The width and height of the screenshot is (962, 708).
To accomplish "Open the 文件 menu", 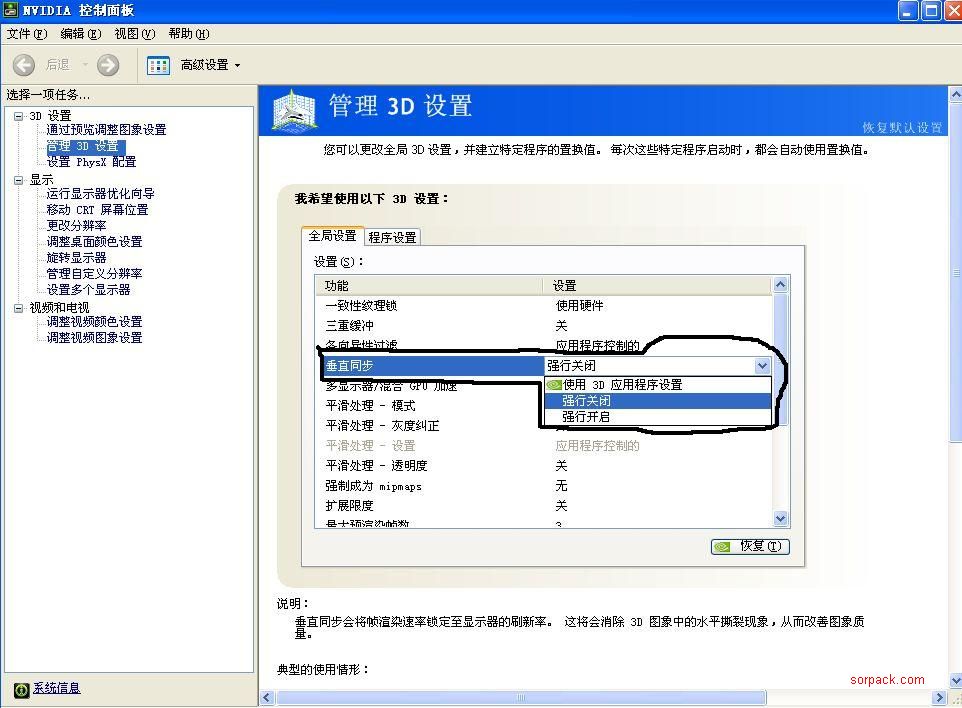I will tap(26, 33).
